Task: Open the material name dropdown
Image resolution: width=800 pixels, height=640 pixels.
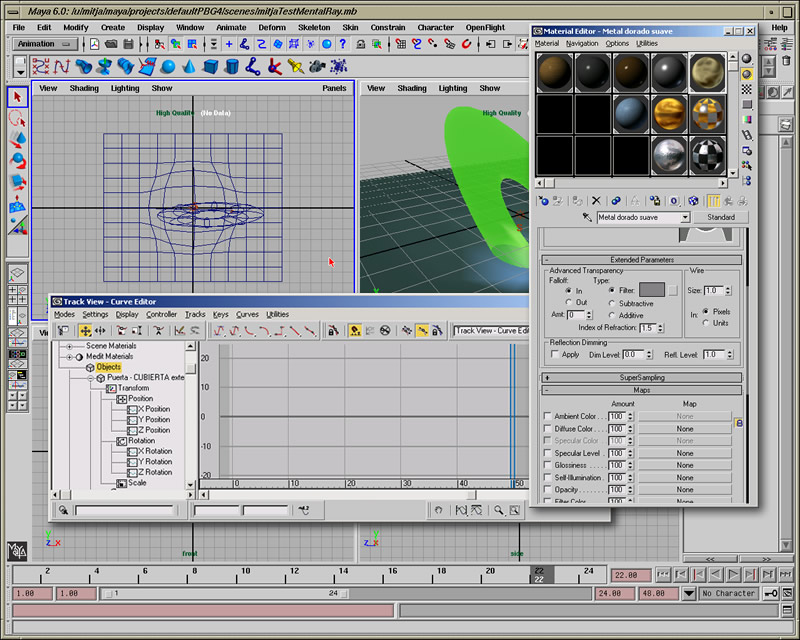Action: click(685, 217)
